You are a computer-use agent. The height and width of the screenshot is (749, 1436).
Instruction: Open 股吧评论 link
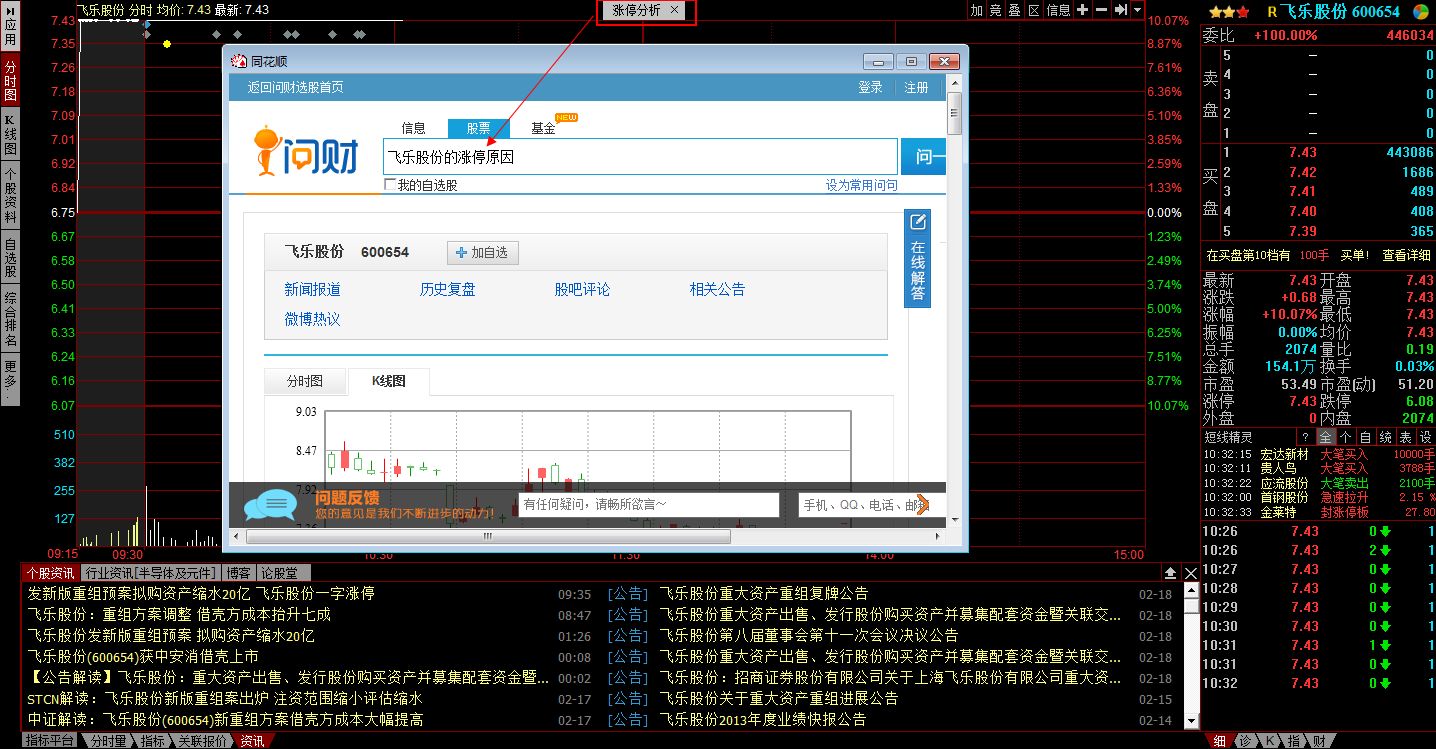pos(582,290)
